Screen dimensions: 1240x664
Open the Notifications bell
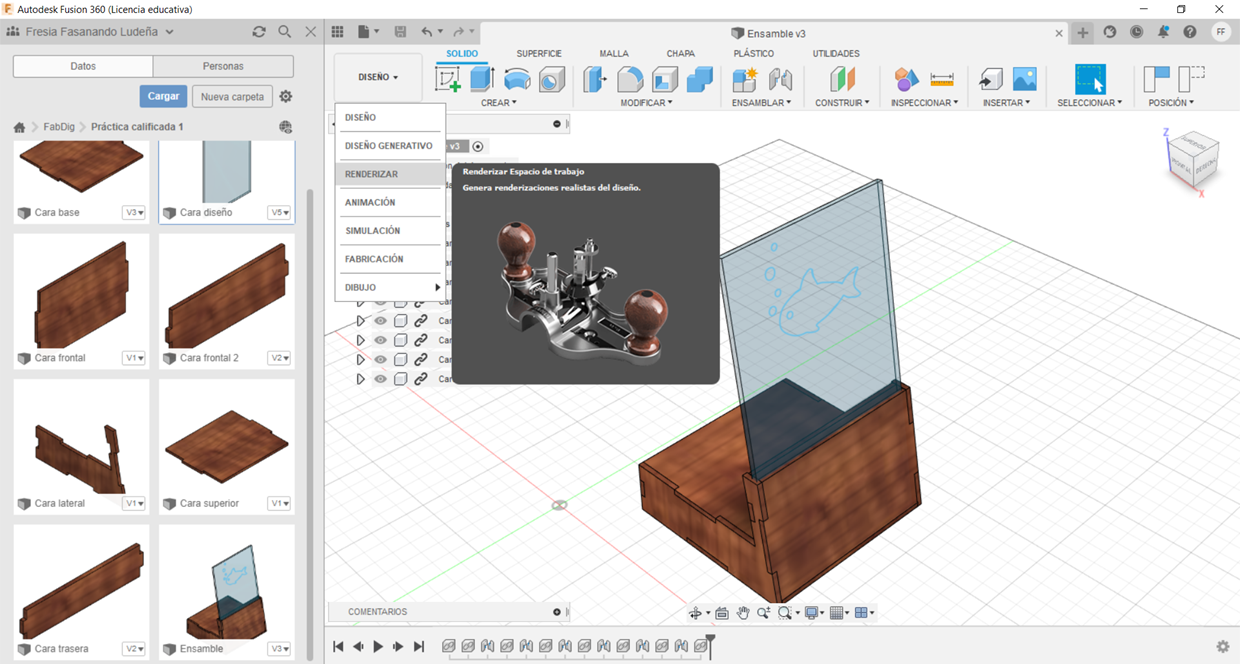coord(1164,32)
